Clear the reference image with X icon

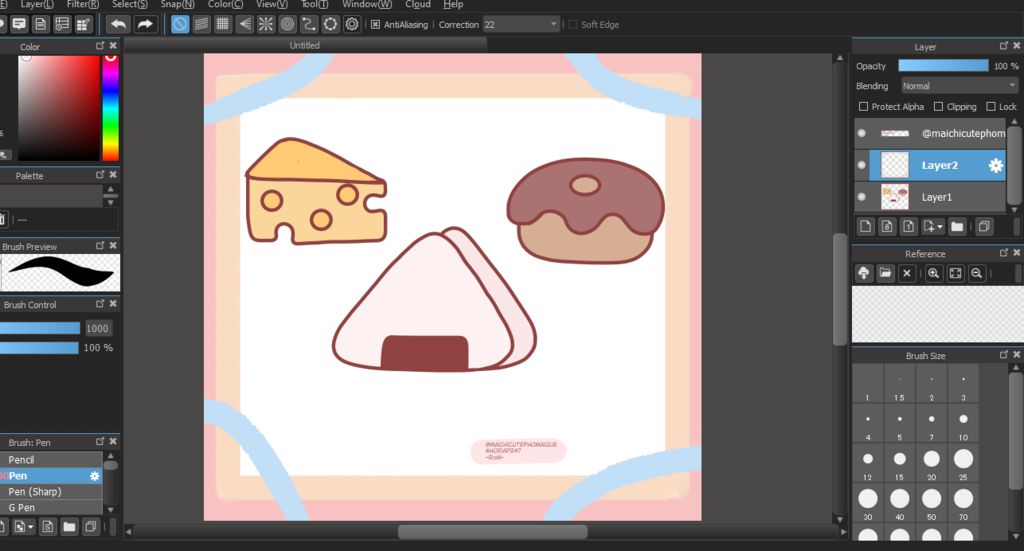point(906,273)
